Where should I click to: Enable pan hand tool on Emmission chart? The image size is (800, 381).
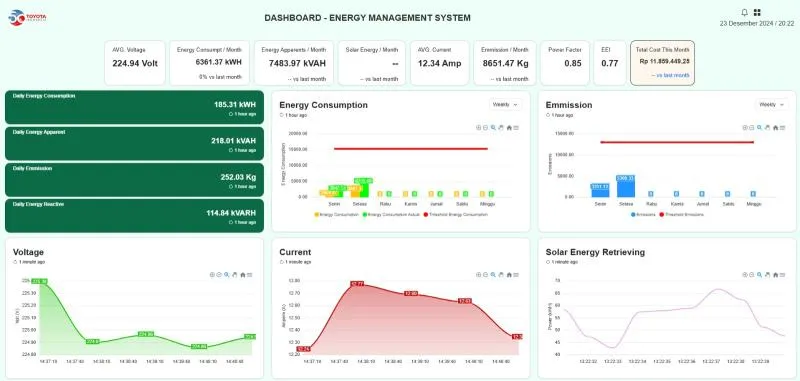coord(767,128)
